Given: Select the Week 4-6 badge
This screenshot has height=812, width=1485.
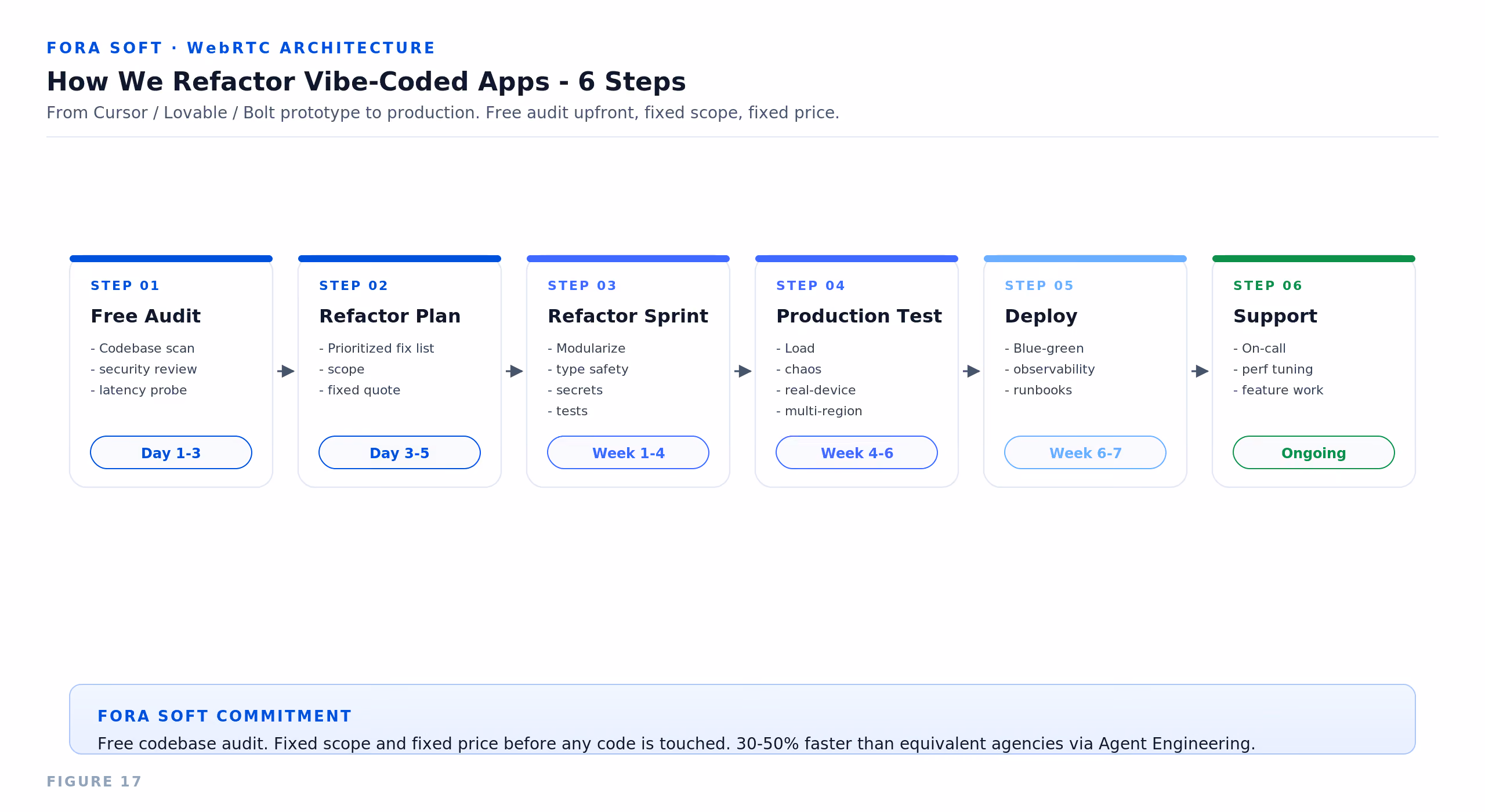Looking at the screenshot, I should point(857,452).
